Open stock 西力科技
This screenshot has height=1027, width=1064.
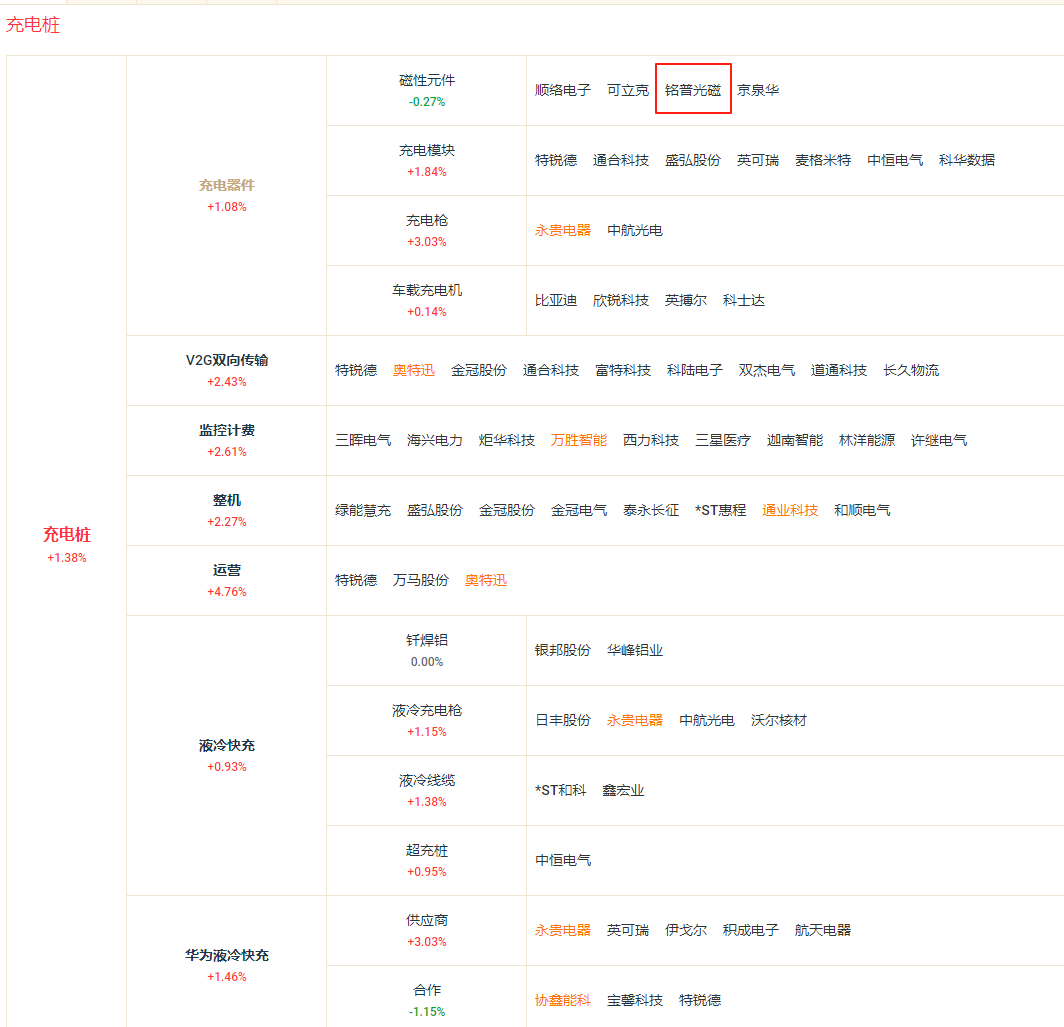click(651, 440)
